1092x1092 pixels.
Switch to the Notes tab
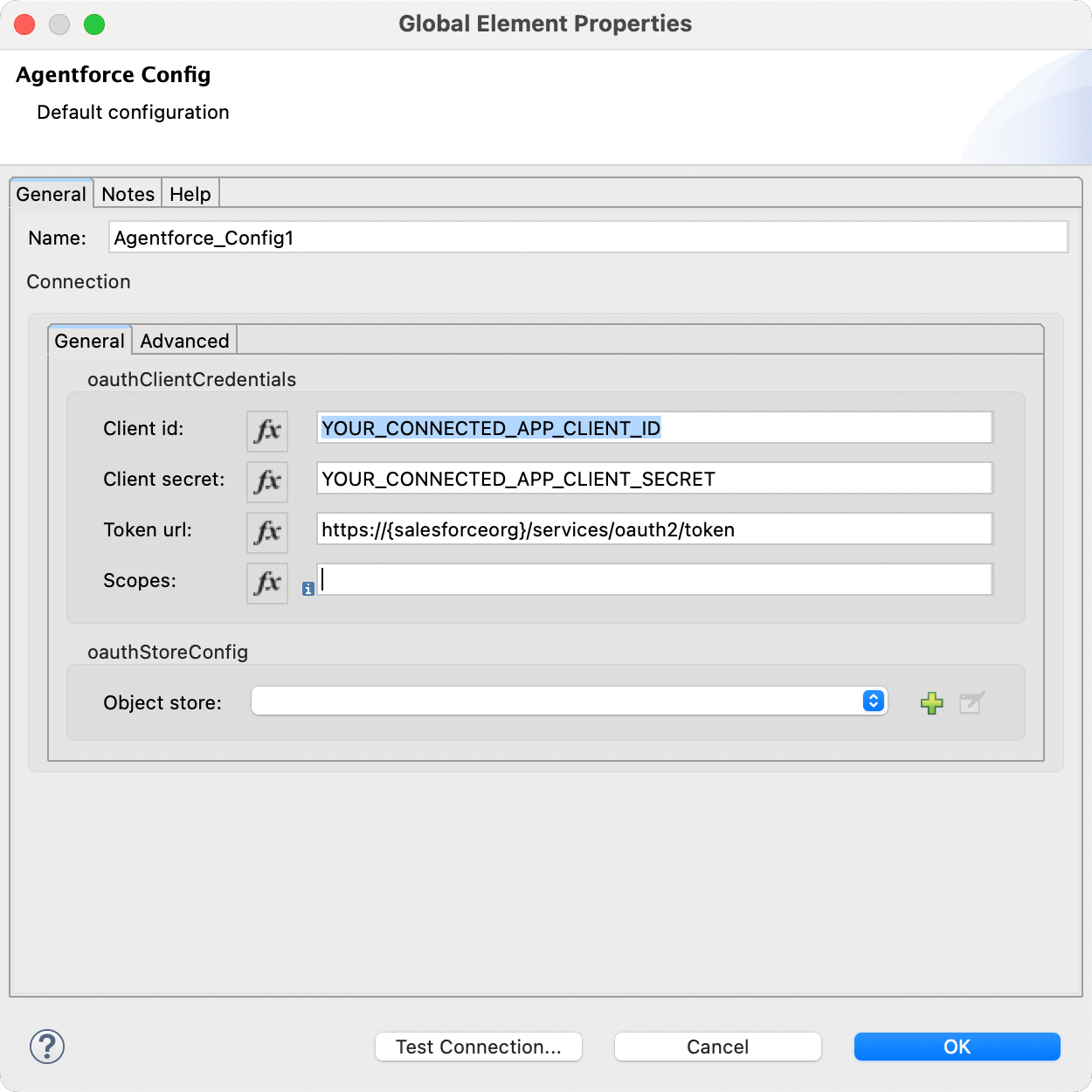[128, 194]
